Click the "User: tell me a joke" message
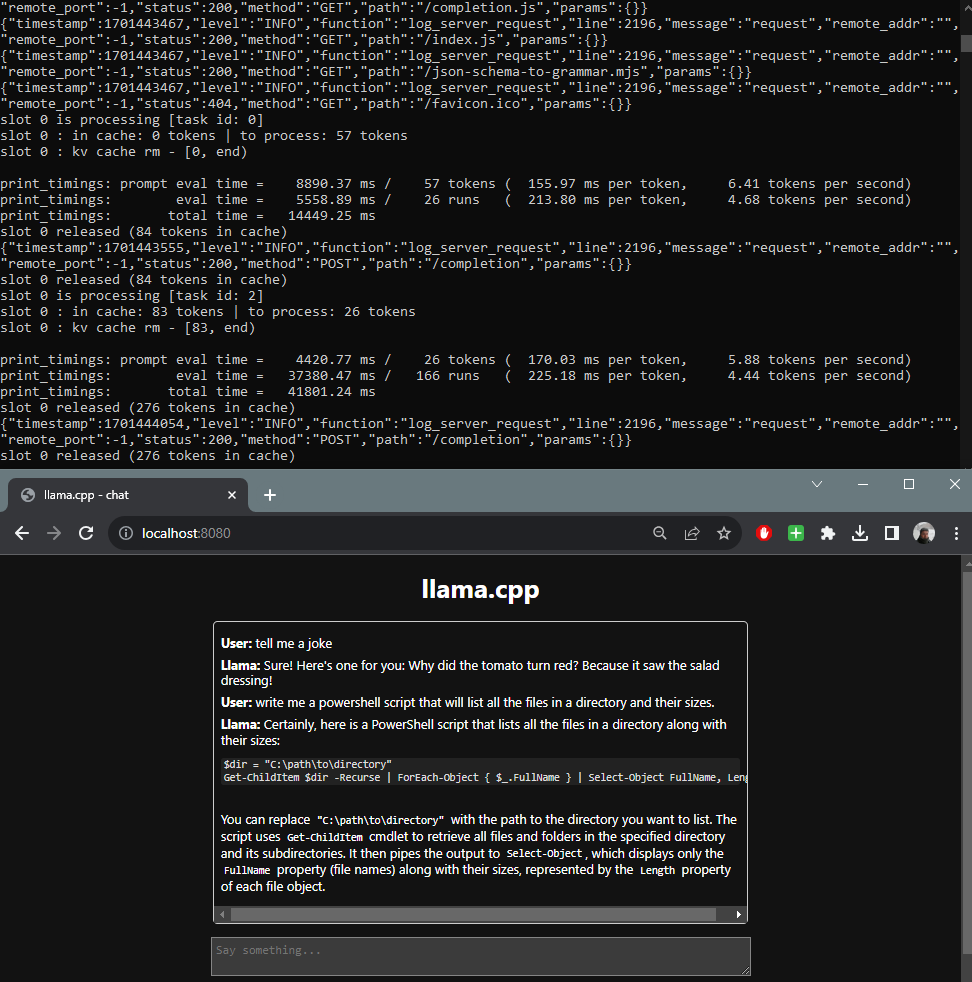Screen dimensions: 972x982 click(276, 643)
